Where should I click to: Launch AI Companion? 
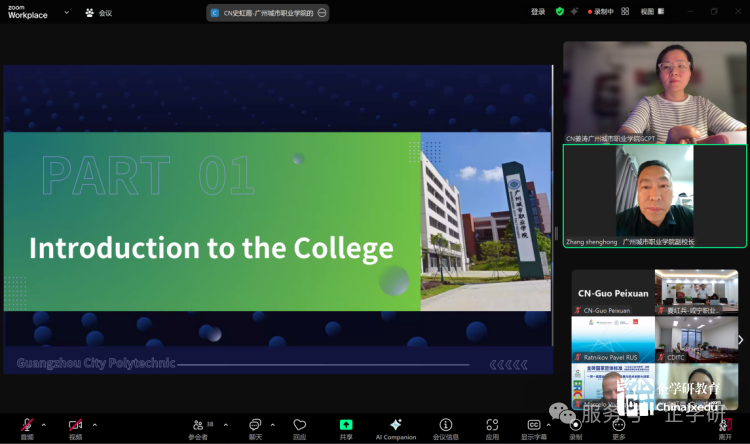pos(395,427)
